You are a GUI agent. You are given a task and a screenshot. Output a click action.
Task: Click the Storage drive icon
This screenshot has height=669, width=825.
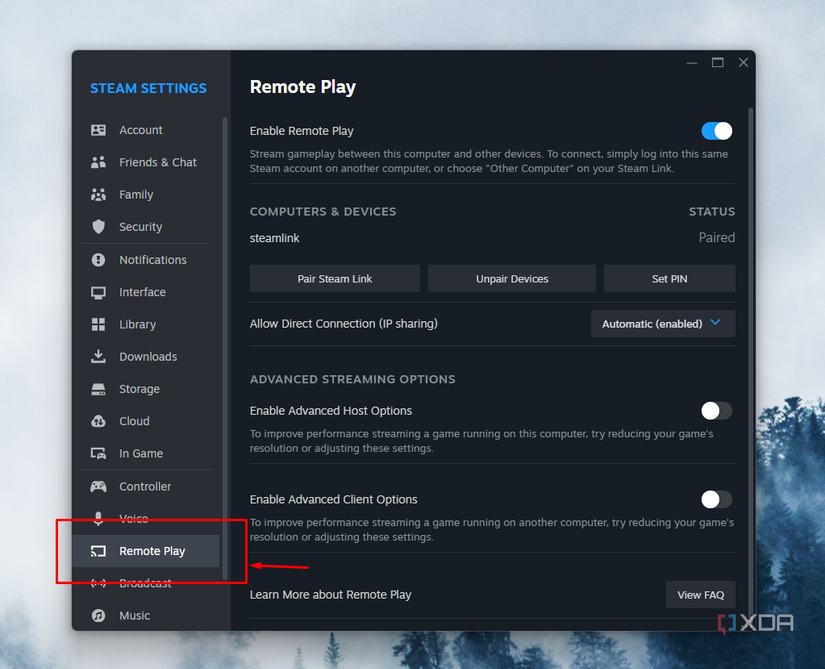pyautogui.click(x=98, y=389)
